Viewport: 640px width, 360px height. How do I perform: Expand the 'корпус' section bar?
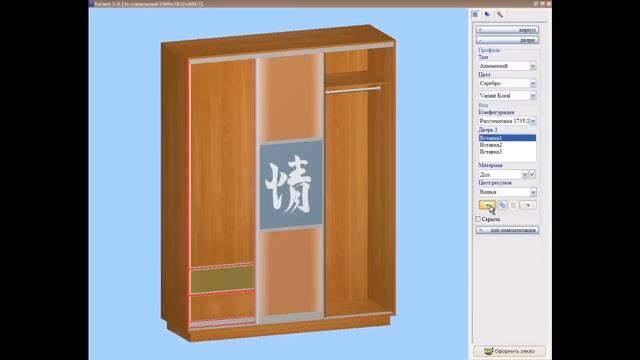(x=507, y=30)
